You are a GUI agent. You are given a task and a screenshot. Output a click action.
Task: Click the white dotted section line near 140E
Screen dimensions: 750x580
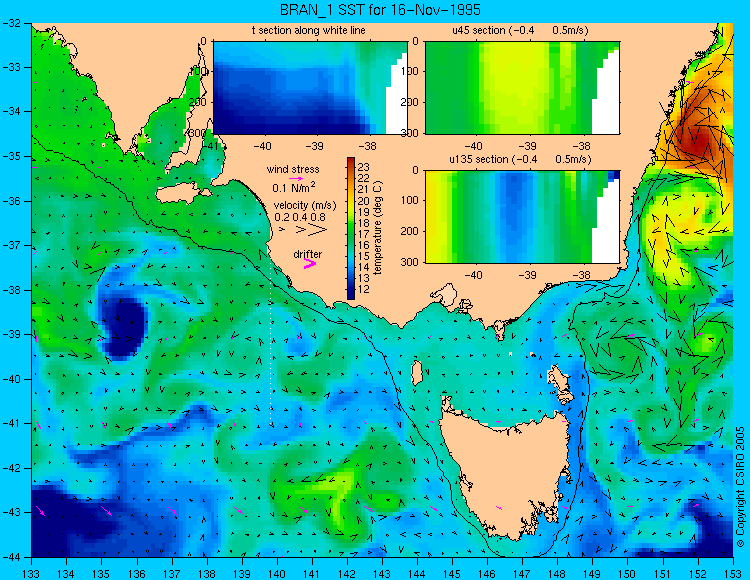point(270,340)
